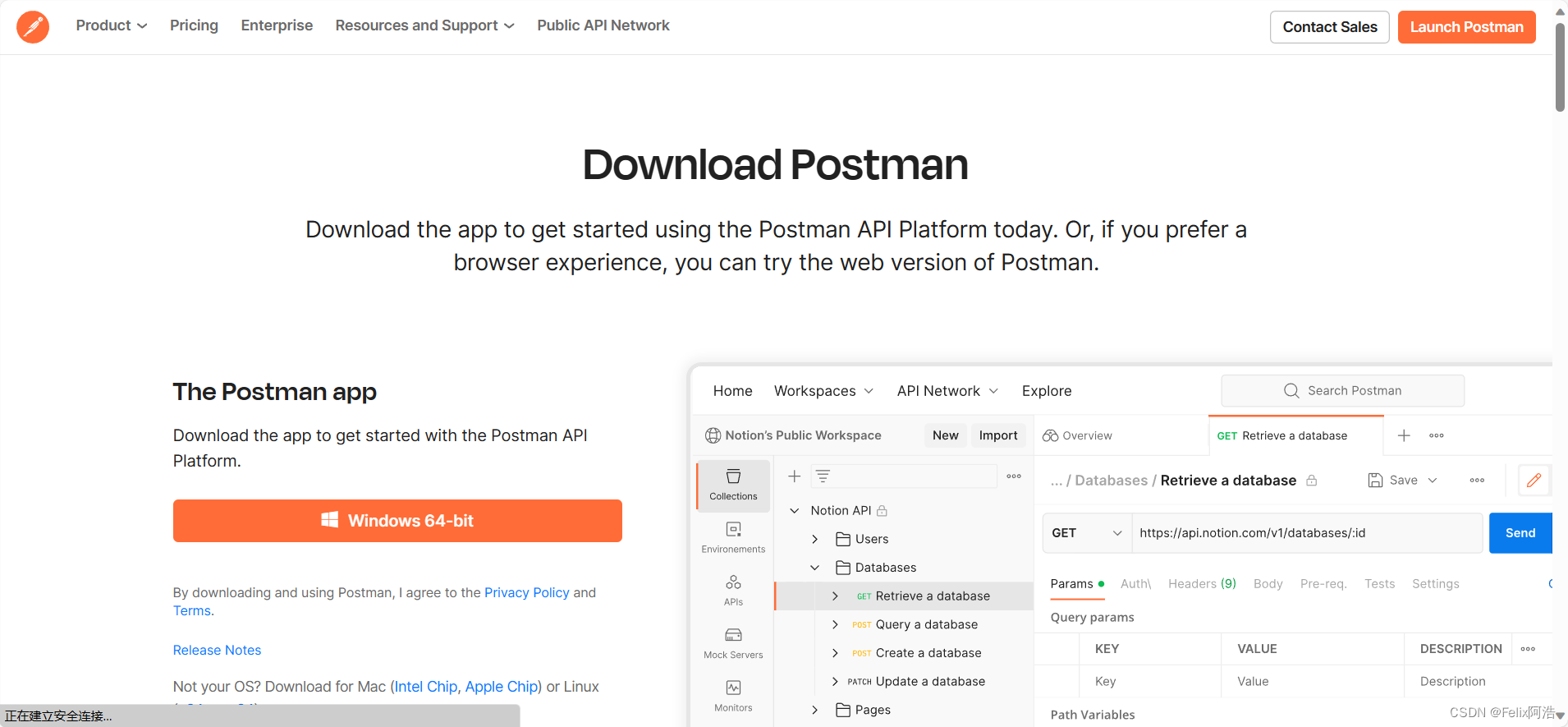Expand the Workspaces dropdown

[823, 391]
